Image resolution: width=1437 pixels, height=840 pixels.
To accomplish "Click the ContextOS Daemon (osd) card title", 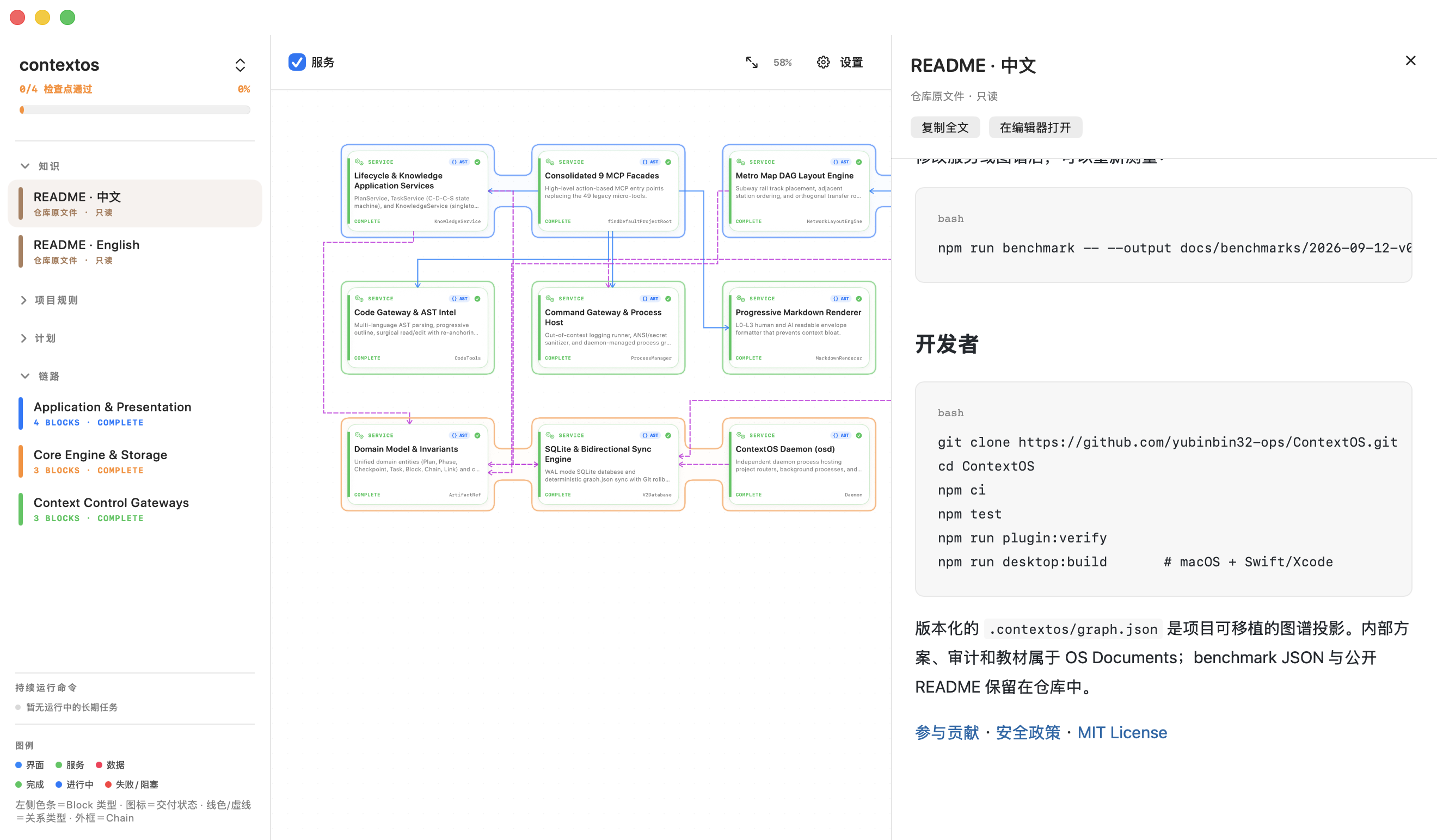I will click(785, 449).
